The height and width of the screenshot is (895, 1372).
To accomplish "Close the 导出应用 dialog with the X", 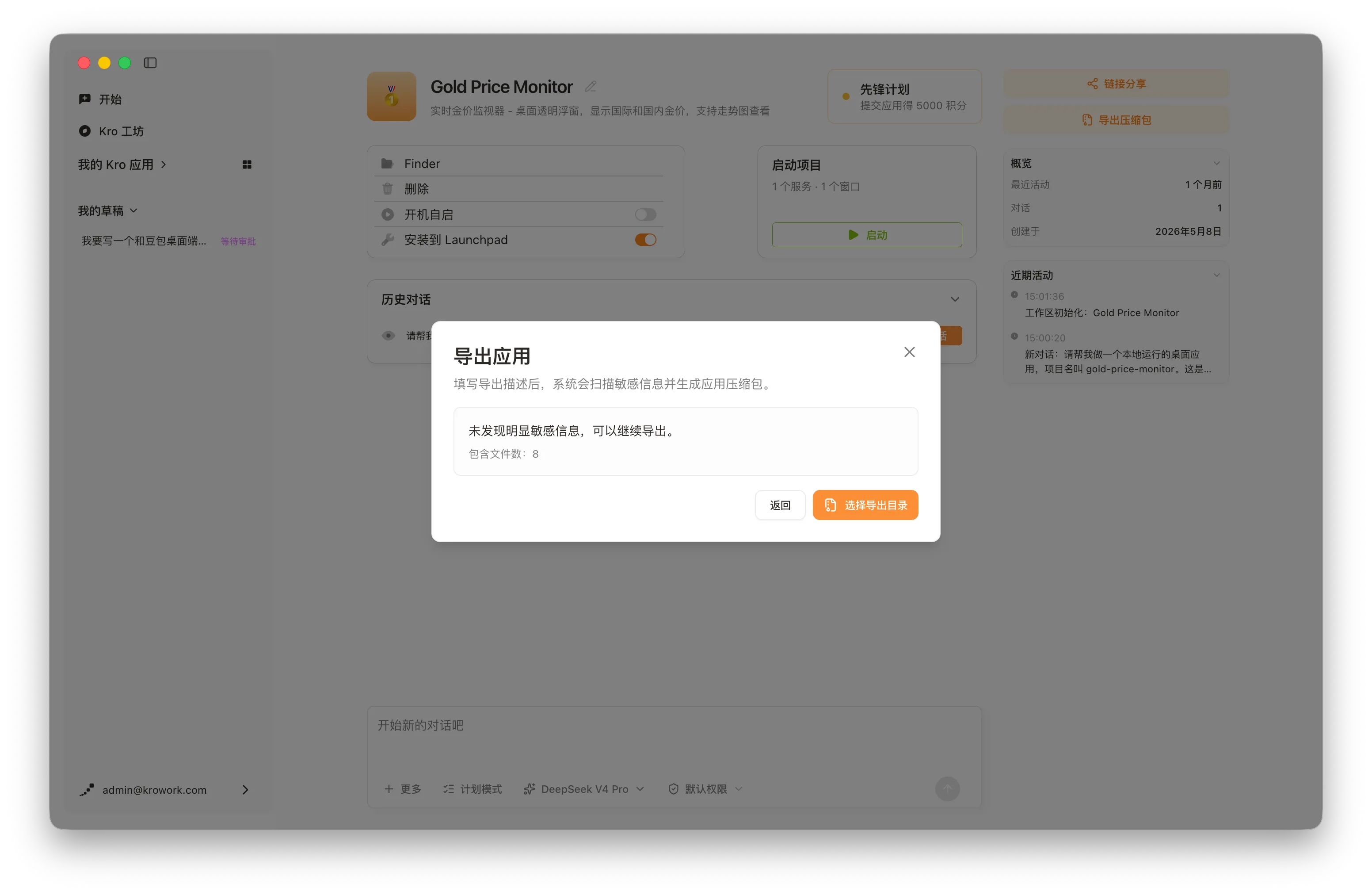I will pos(909,352).
